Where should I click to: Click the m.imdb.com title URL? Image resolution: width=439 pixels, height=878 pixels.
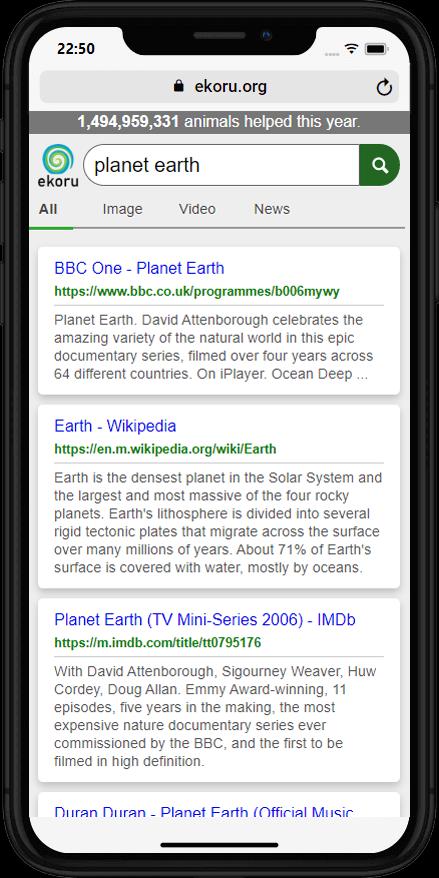click(158, 643)
